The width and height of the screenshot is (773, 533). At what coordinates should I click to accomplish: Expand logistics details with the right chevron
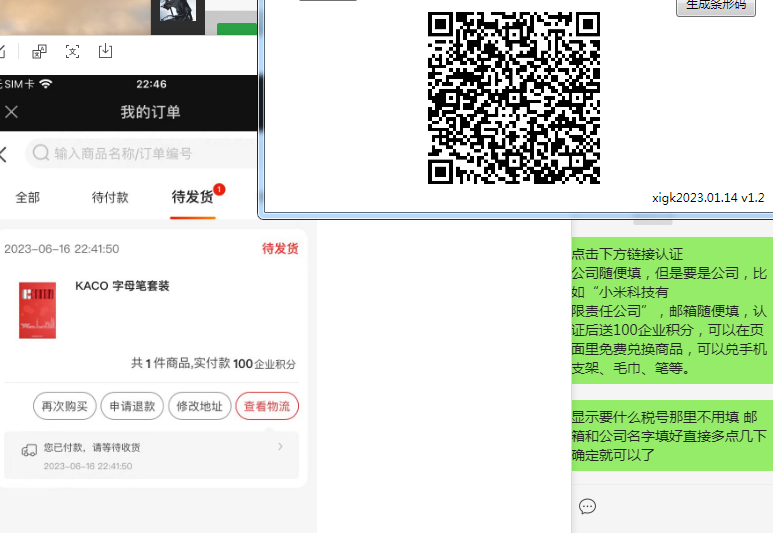[x=280, y=446]
